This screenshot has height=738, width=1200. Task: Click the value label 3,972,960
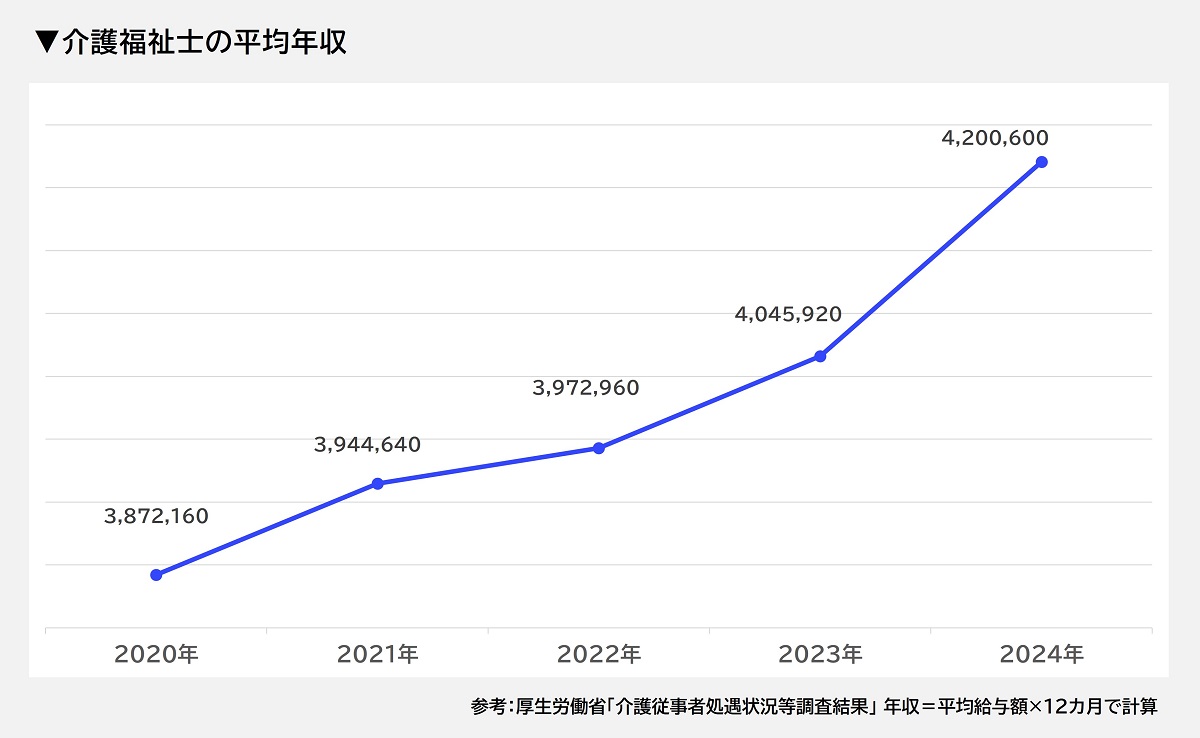pos(587,387)
